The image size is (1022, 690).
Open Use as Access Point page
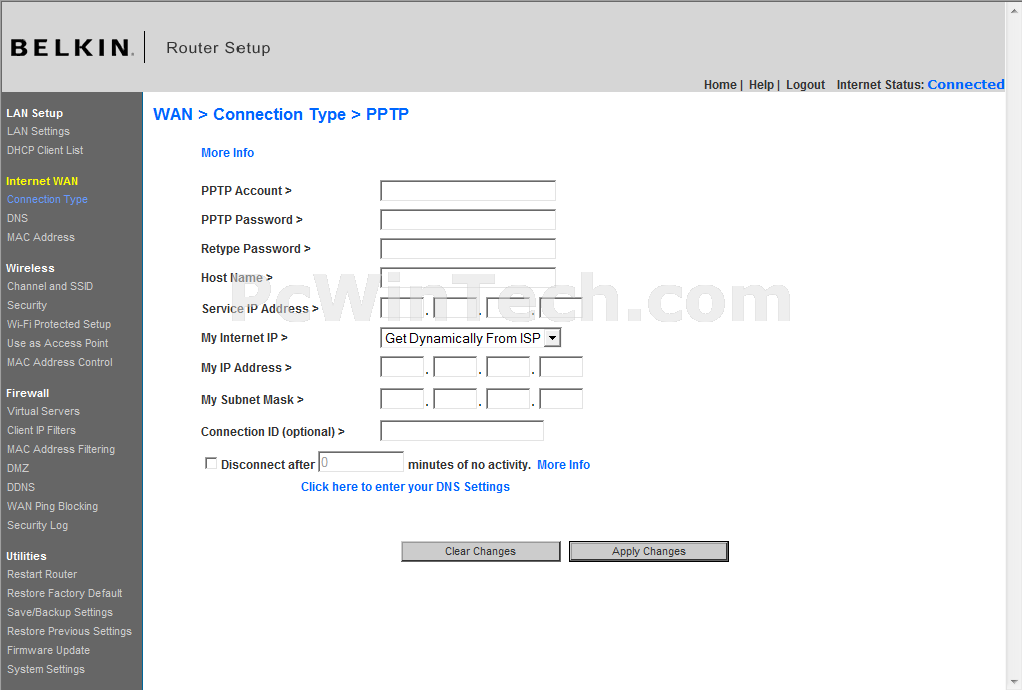pos(57,343)
